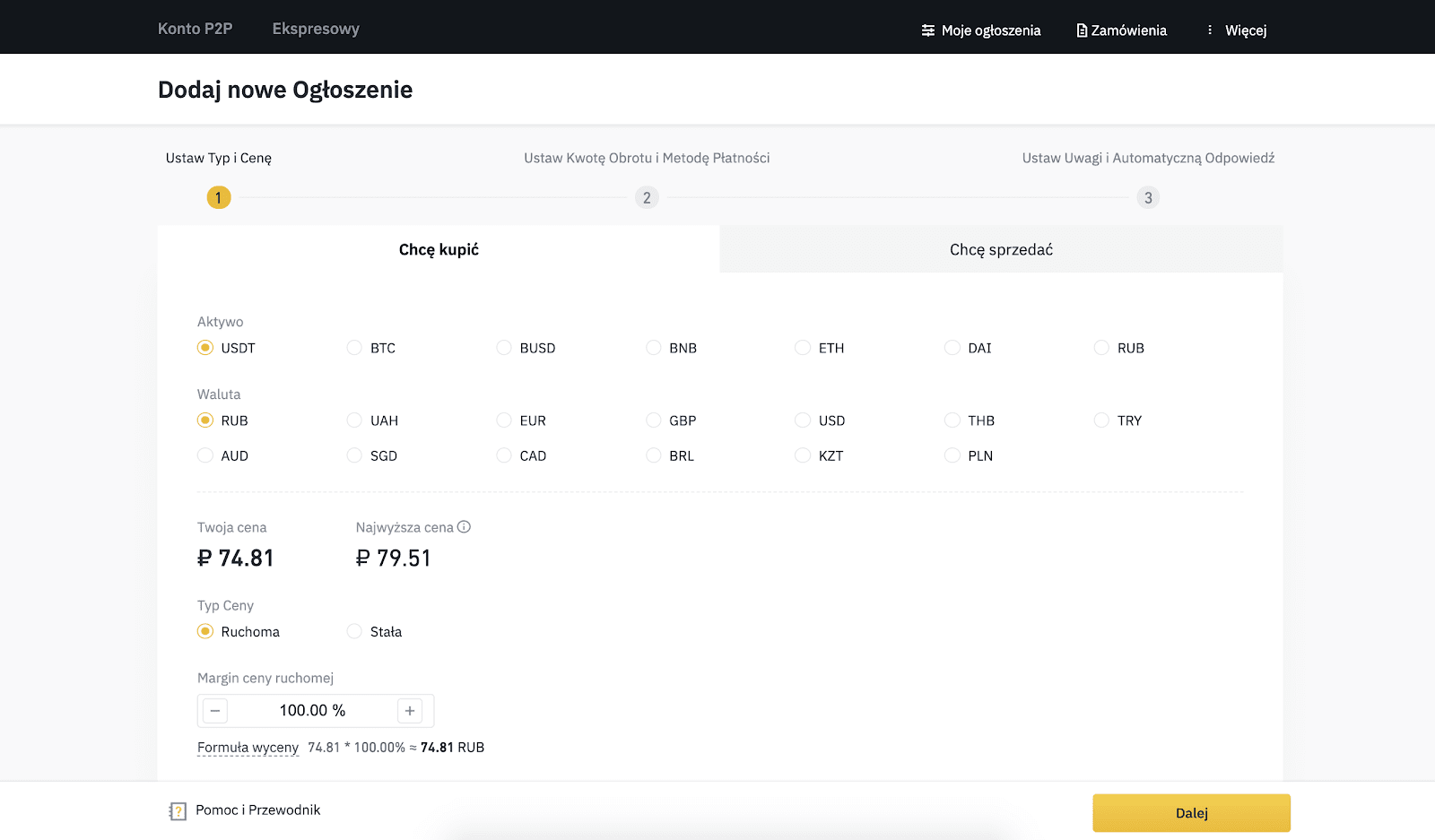Choose KZT currency radio button
This screenshot has width=1435, height=840.
coord(803,455)
